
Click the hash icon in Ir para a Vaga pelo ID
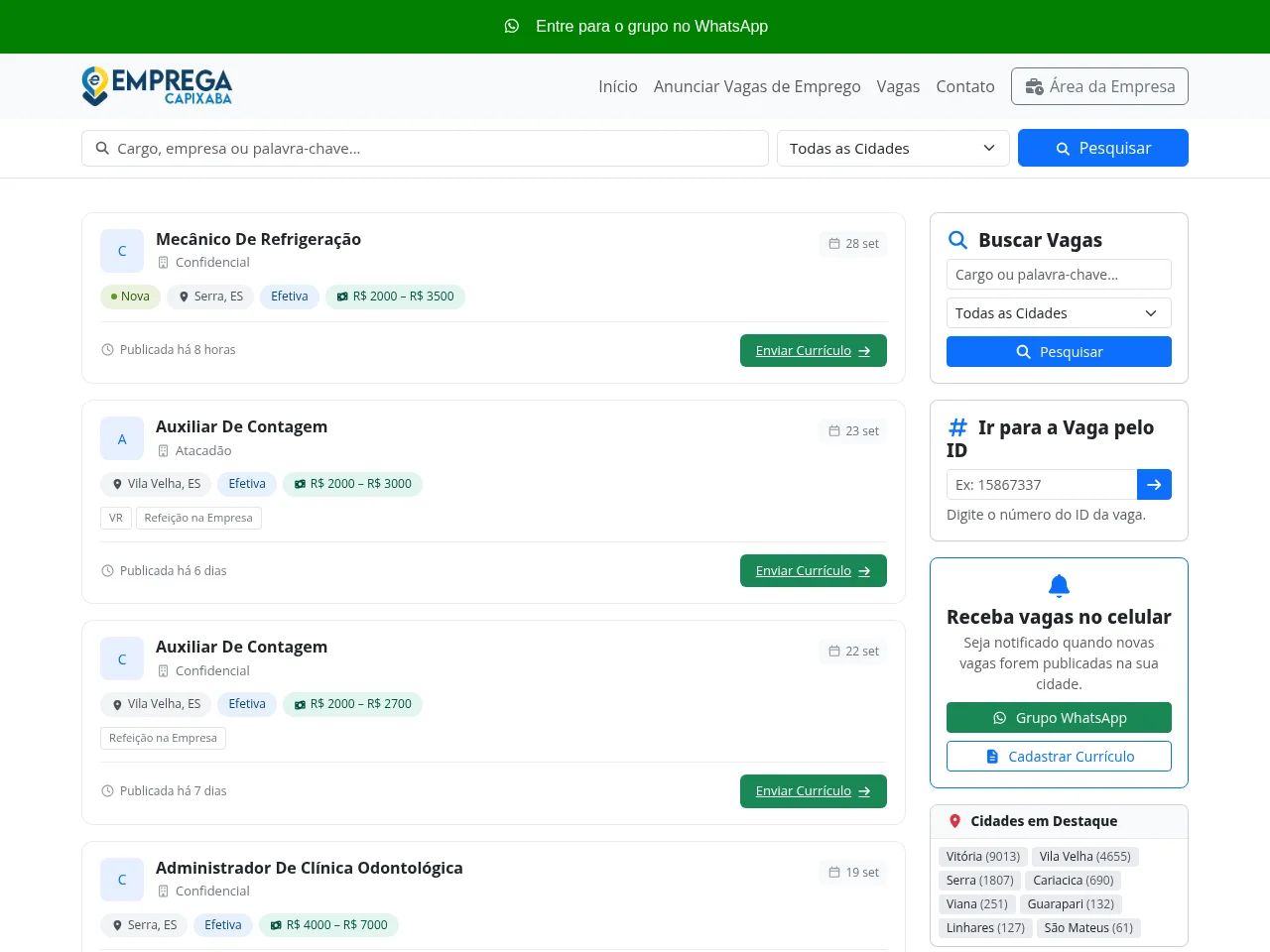(957, 427)
